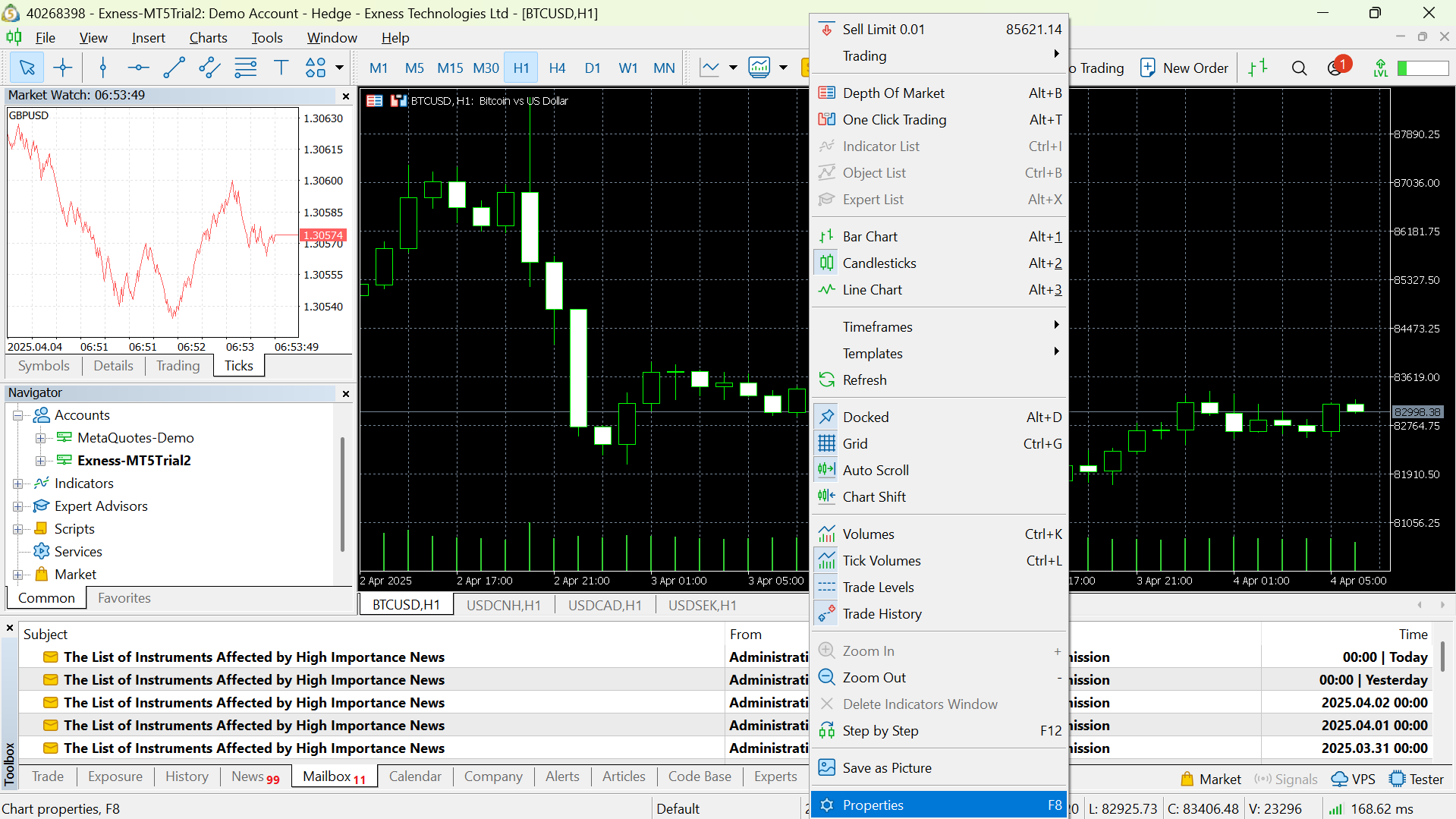Open the Strategy Tester link
Viewport: 1456px width, 819px height.
point(1417,779)
